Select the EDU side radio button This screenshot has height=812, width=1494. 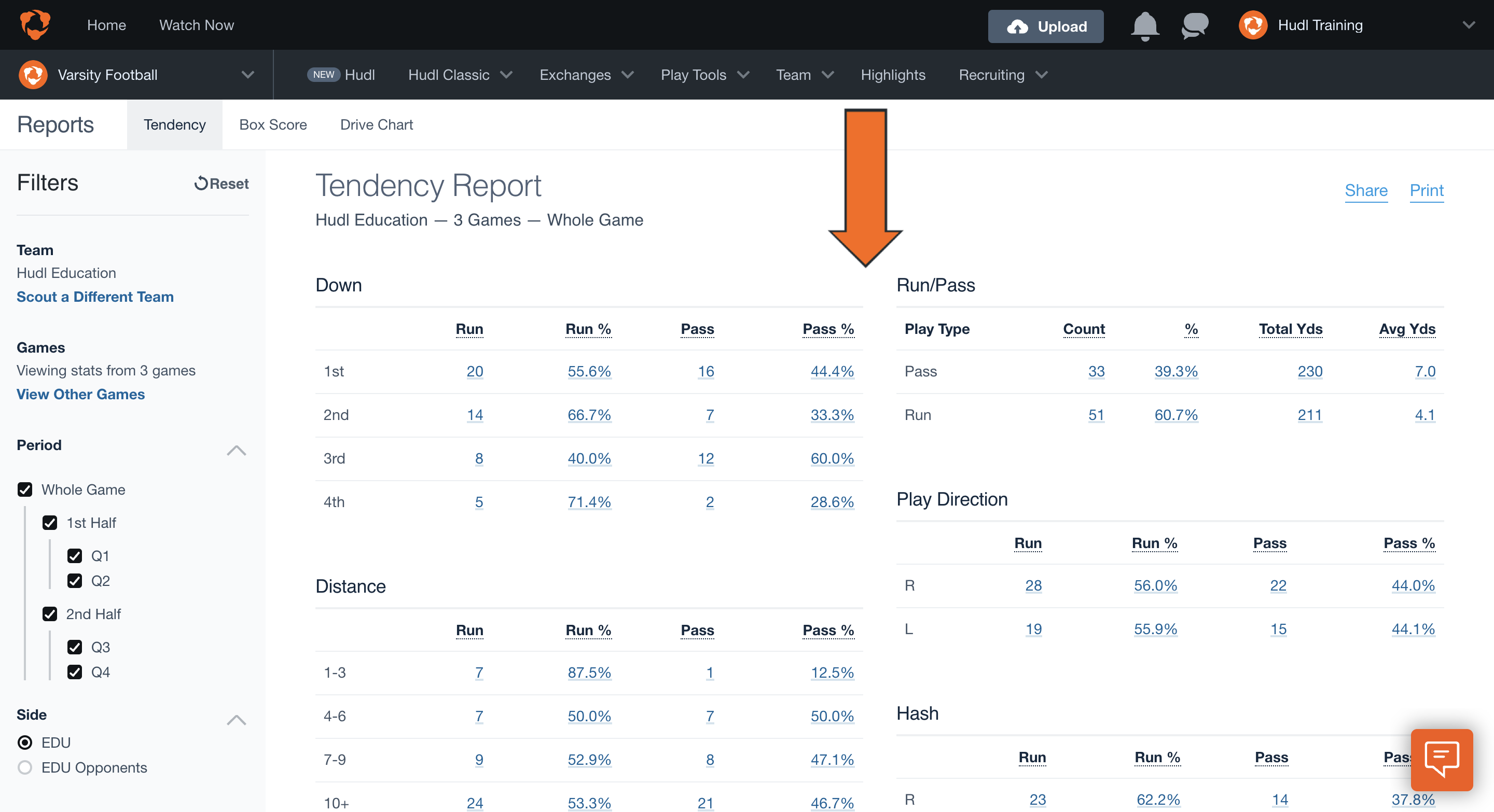click(x=25, y=743)
